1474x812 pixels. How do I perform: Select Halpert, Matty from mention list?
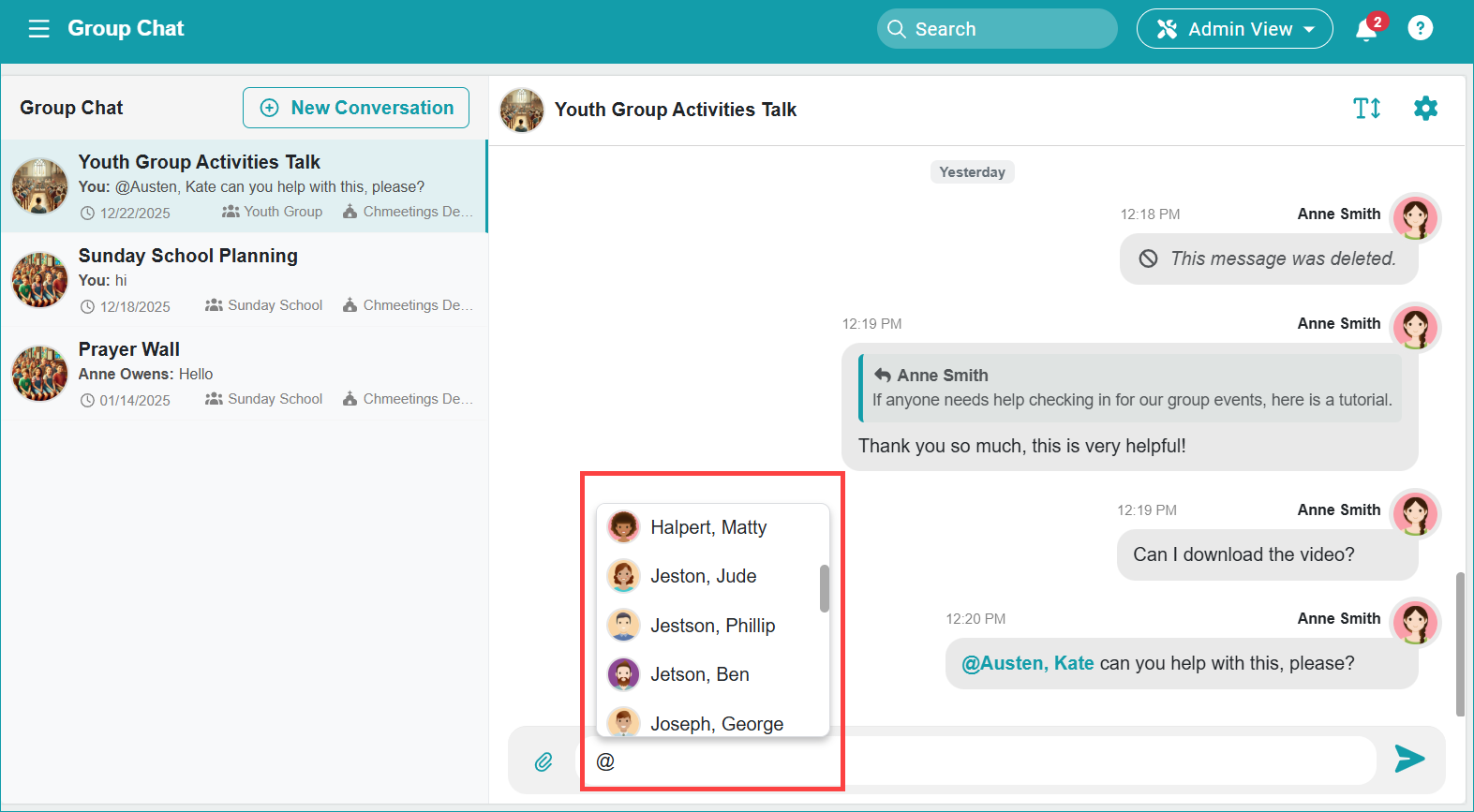[708, 527]
